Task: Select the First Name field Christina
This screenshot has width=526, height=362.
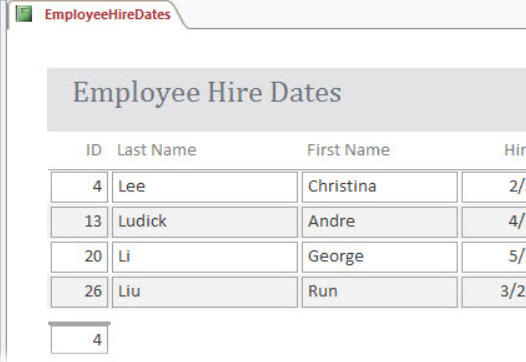Action: [x=379, y=187]
